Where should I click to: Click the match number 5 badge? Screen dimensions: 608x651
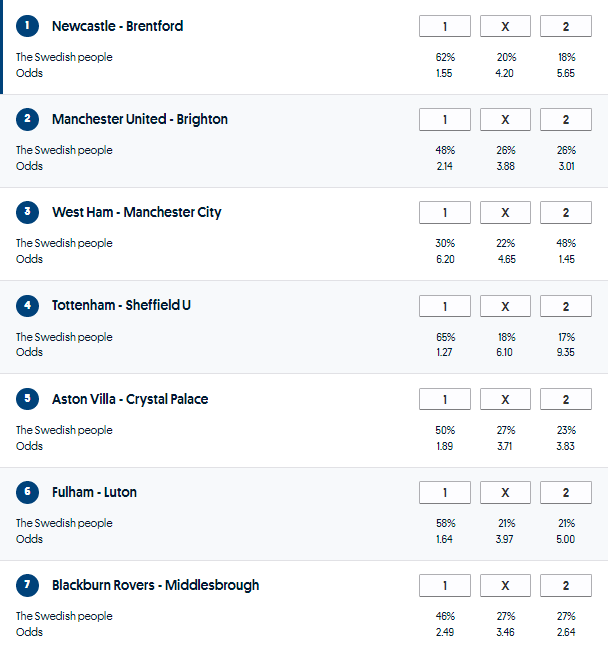point(27,399)
